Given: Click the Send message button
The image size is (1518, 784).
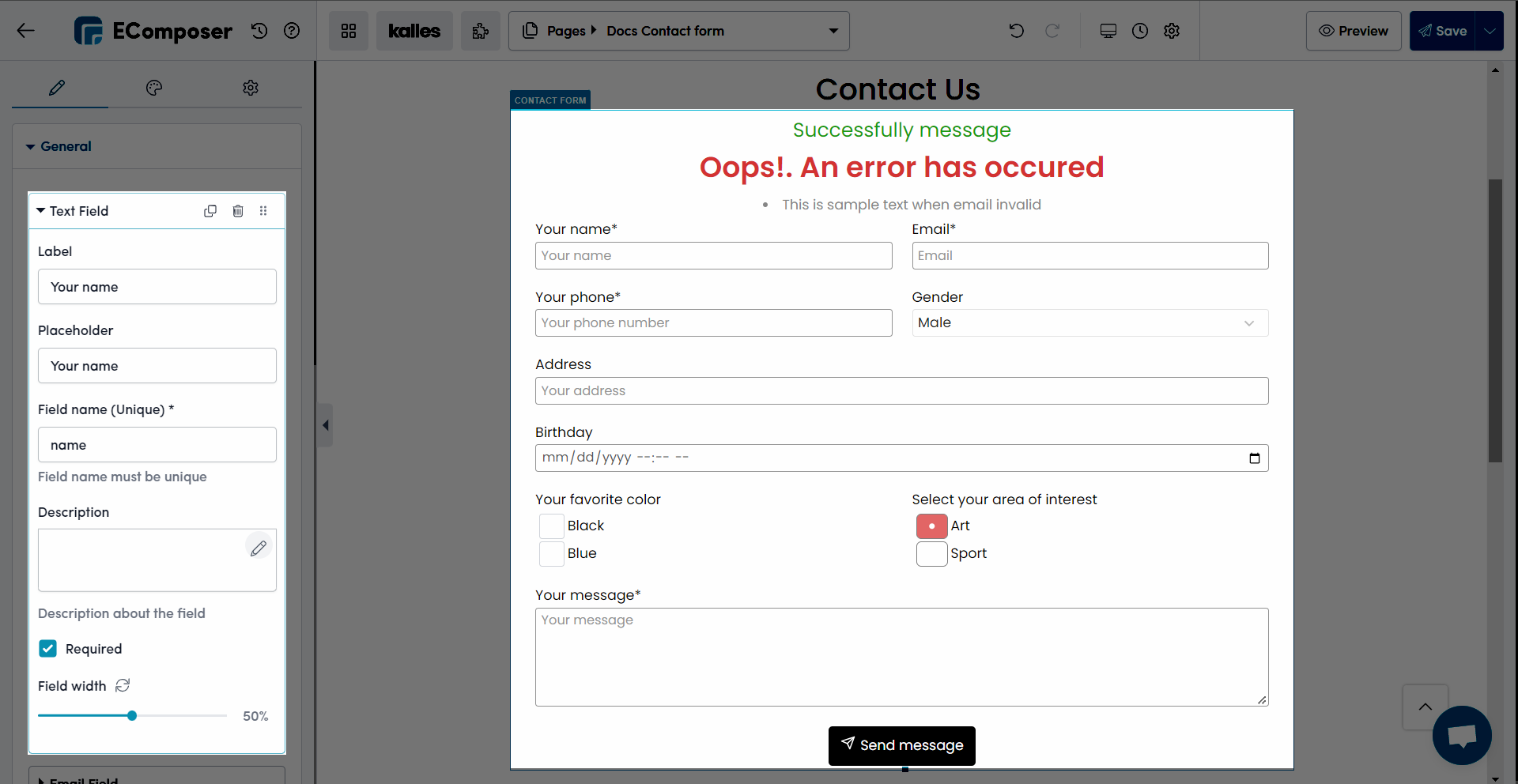Looking at the screenshot, I should pyautogui.click(x=902, y=746).
